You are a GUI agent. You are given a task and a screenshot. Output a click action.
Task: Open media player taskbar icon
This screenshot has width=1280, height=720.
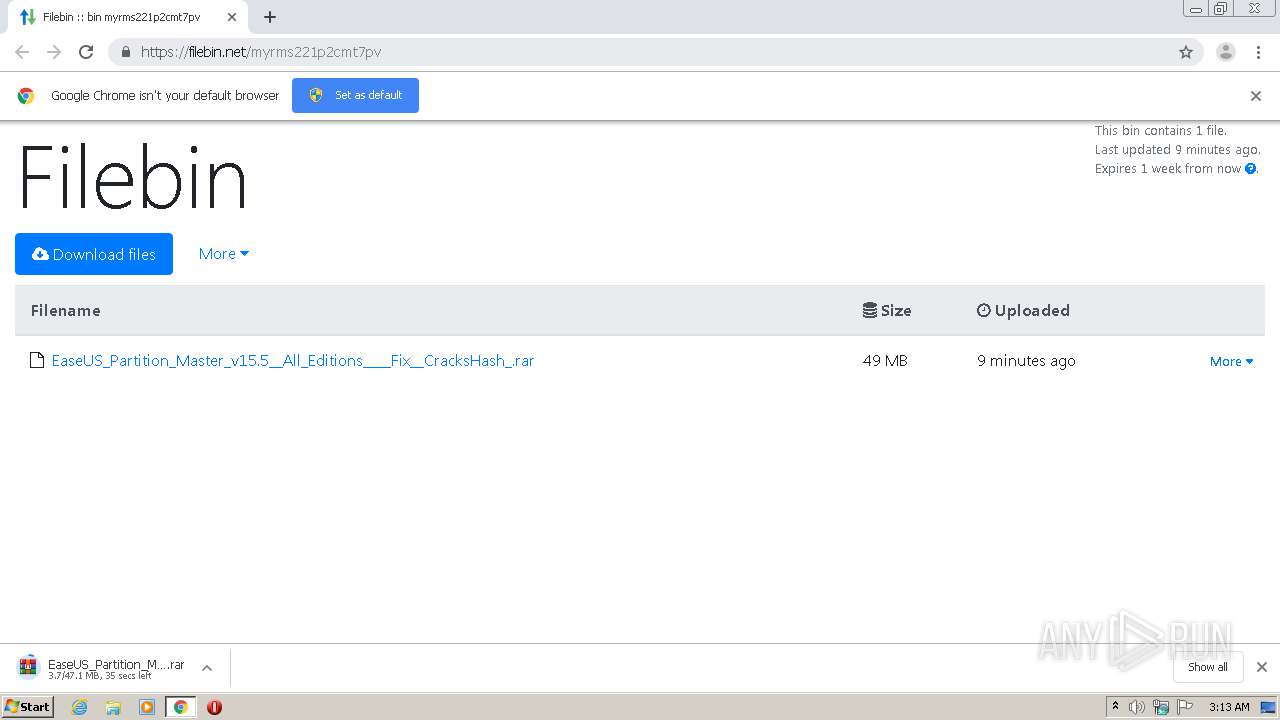click(147, 707)
